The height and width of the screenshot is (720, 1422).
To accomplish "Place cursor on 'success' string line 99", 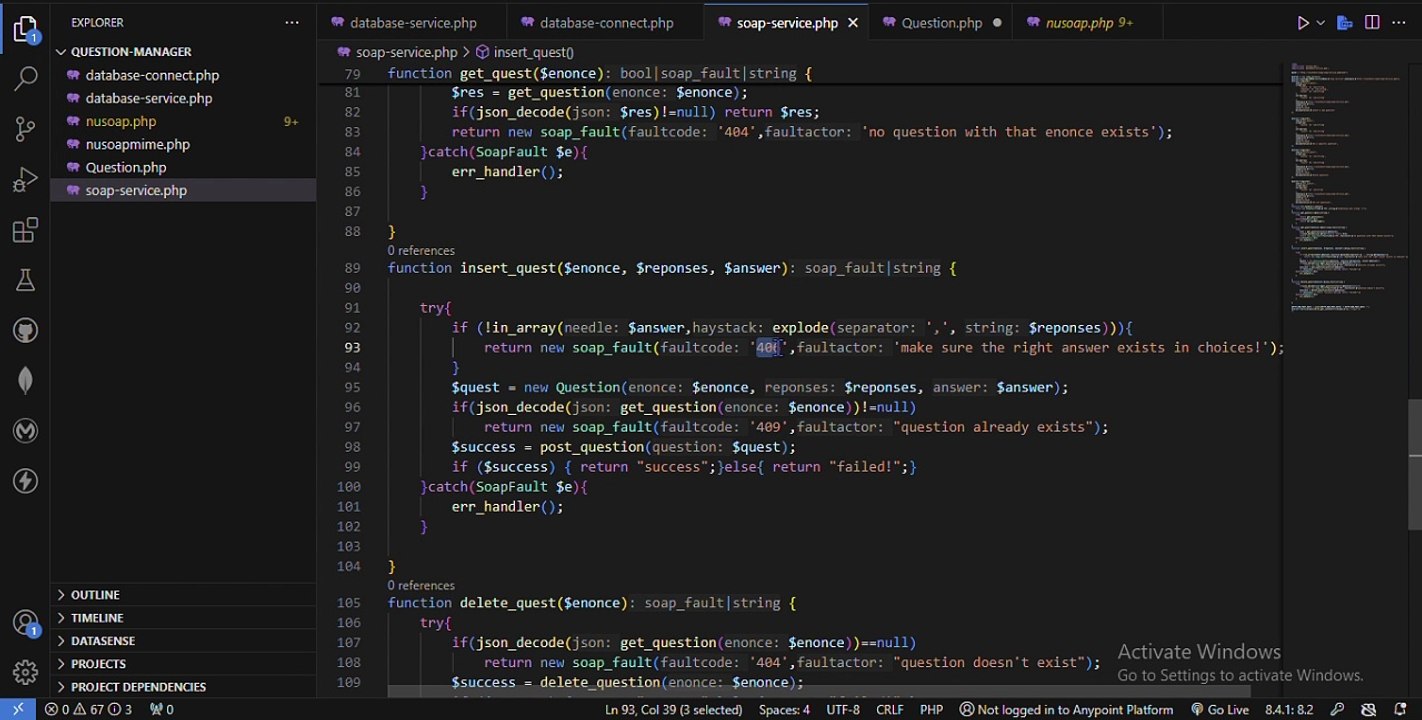I will pyautogui.click(x=675, y=467).
